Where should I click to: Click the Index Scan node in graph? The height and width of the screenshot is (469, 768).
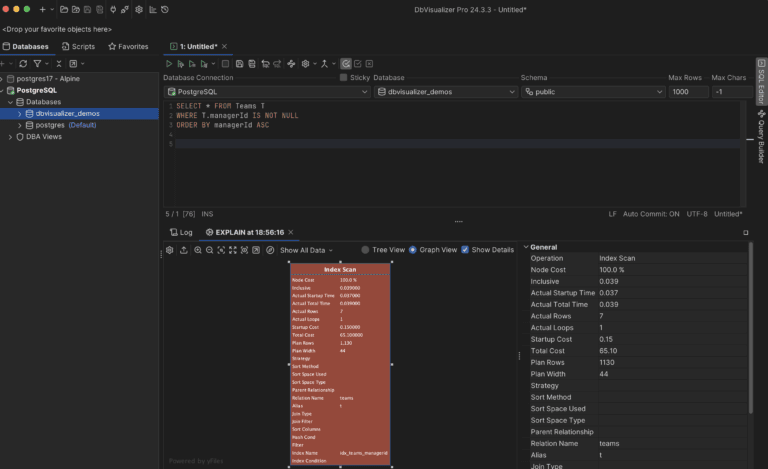tap(340, 364)
